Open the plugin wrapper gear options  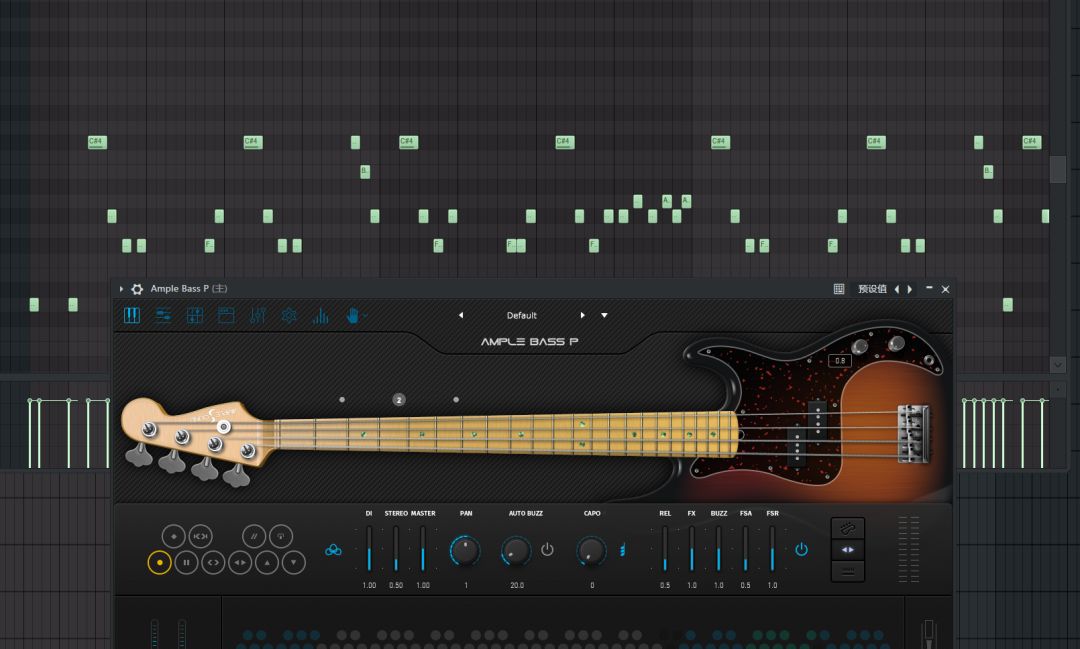pos(137,289)
